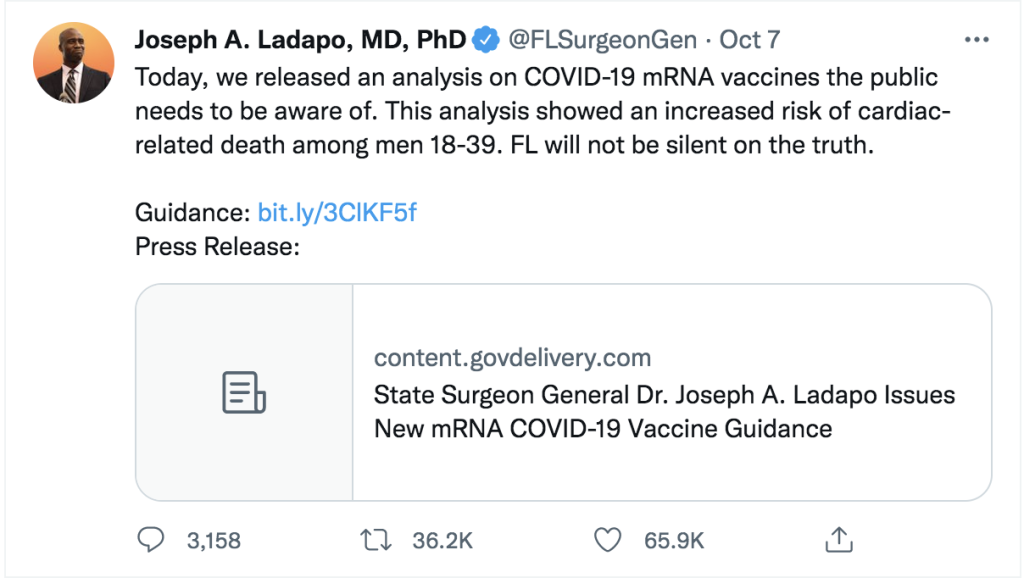Click the tweet body text about mRNA vaccines
The width and height of the screenshot is (1024, 578).
[x=543, y=111]
